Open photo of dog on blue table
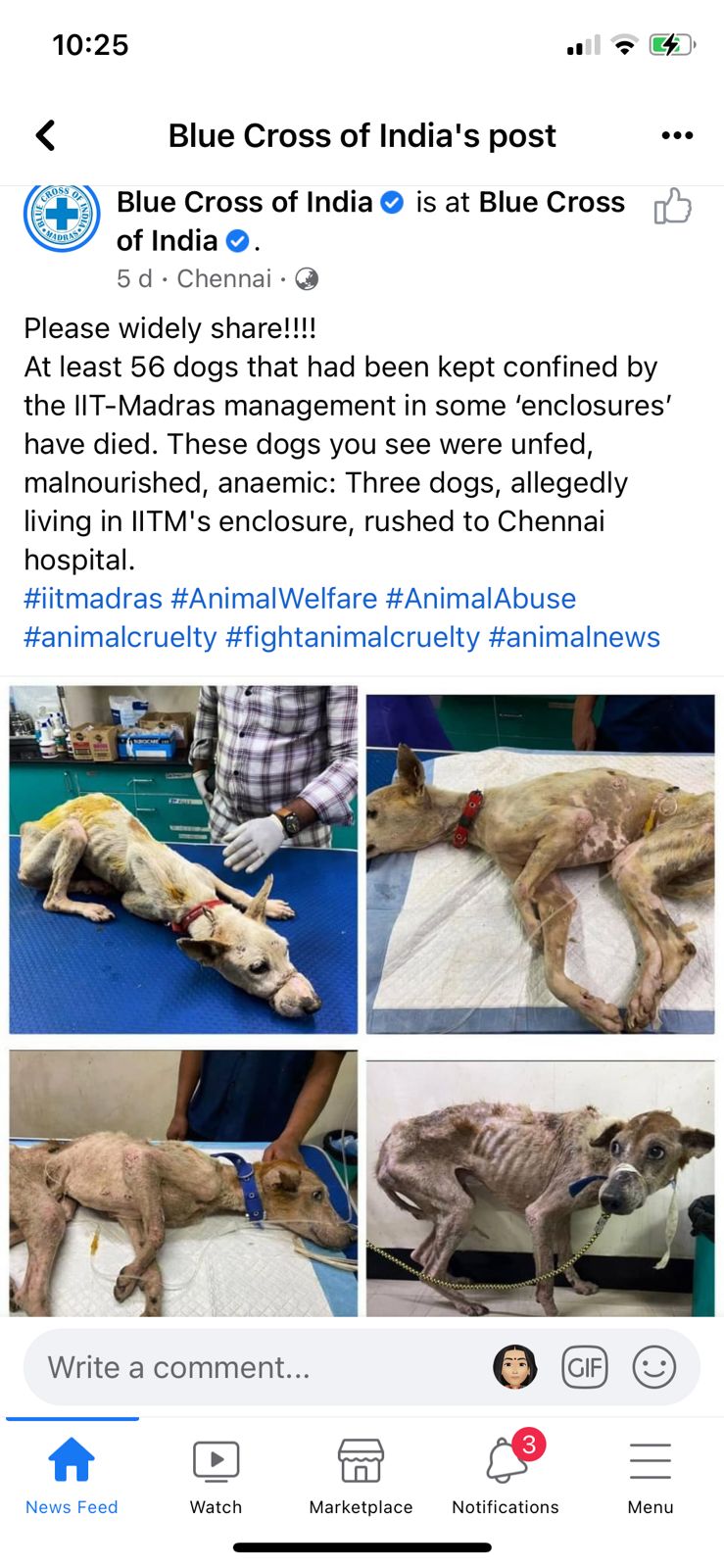The width and height of the screenshot is (724, 1568). click(x=184, y=859)
